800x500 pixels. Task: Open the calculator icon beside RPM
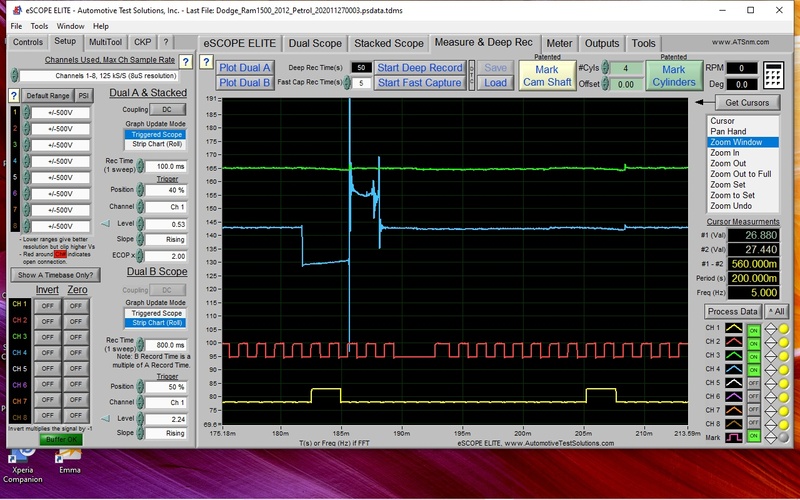(x=774, y=76)
